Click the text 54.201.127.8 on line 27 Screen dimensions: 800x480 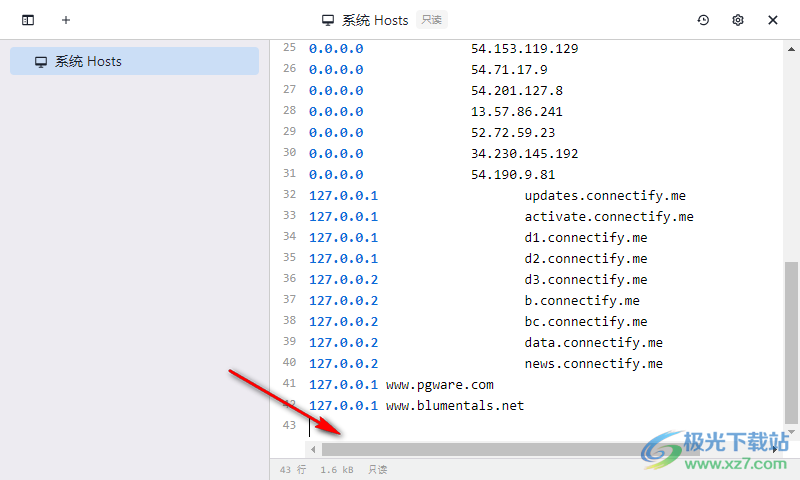pyautogui.click(x=517, y=91)
